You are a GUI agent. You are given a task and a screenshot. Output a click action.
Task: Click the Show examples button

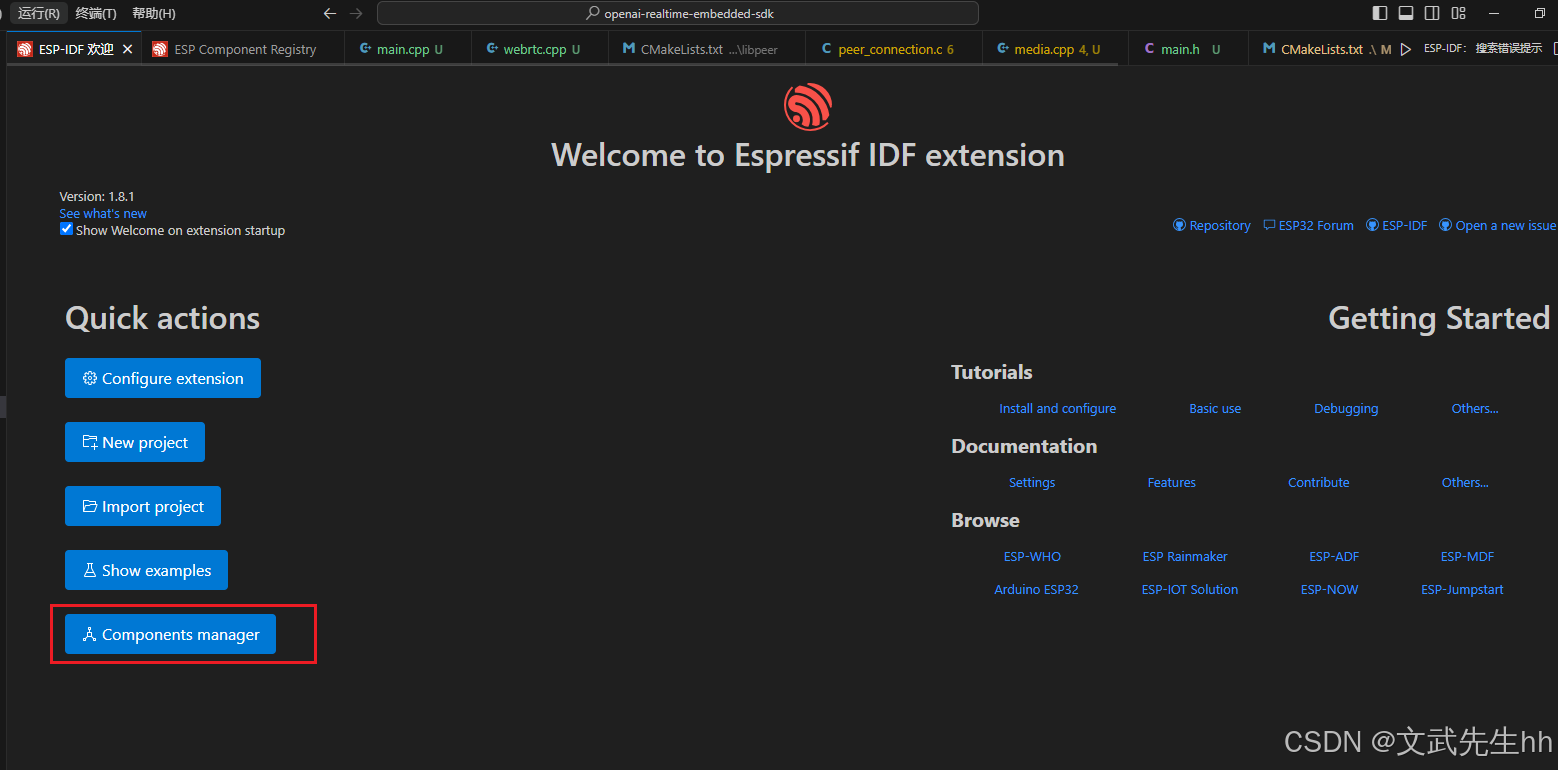[146, 570]
